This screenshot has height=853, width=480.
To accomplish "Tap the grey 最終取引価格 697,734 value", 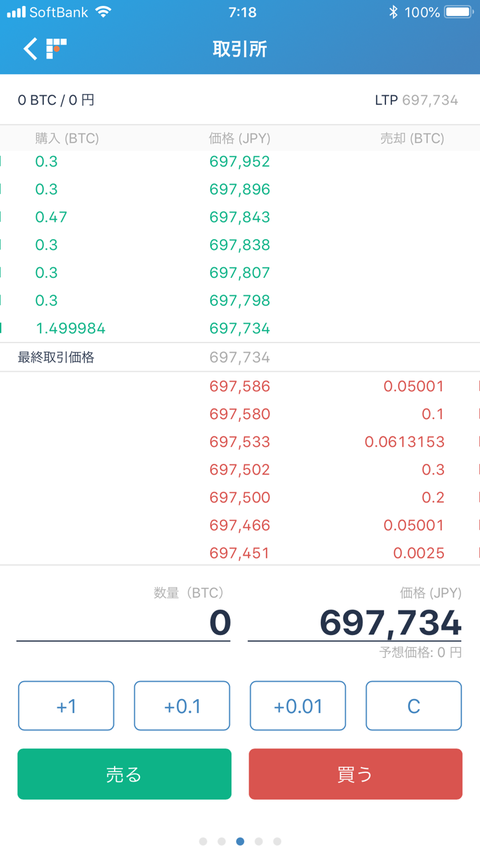I will click(x=240, y=357).
